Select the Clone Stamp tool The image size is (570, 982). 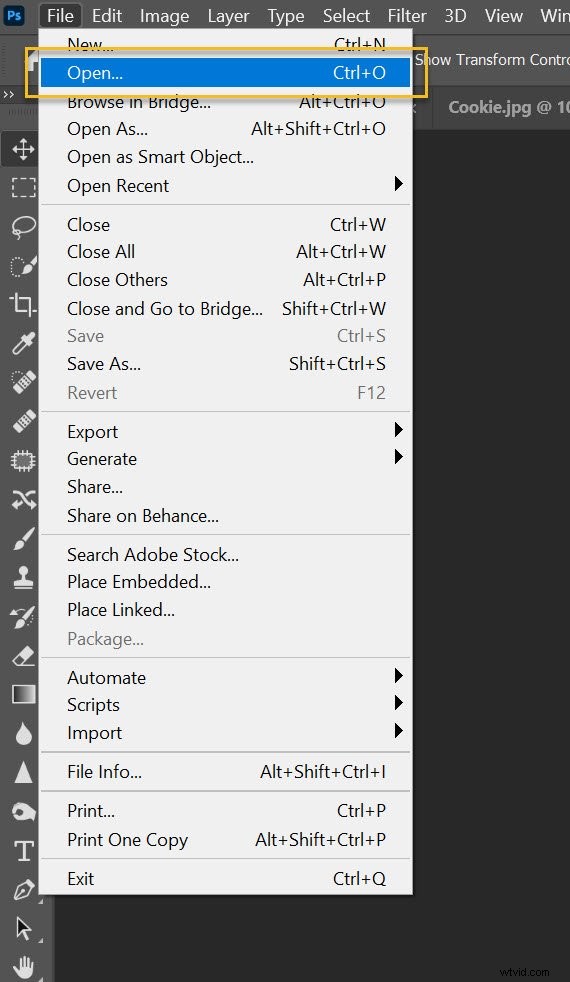tap(23, 577)
